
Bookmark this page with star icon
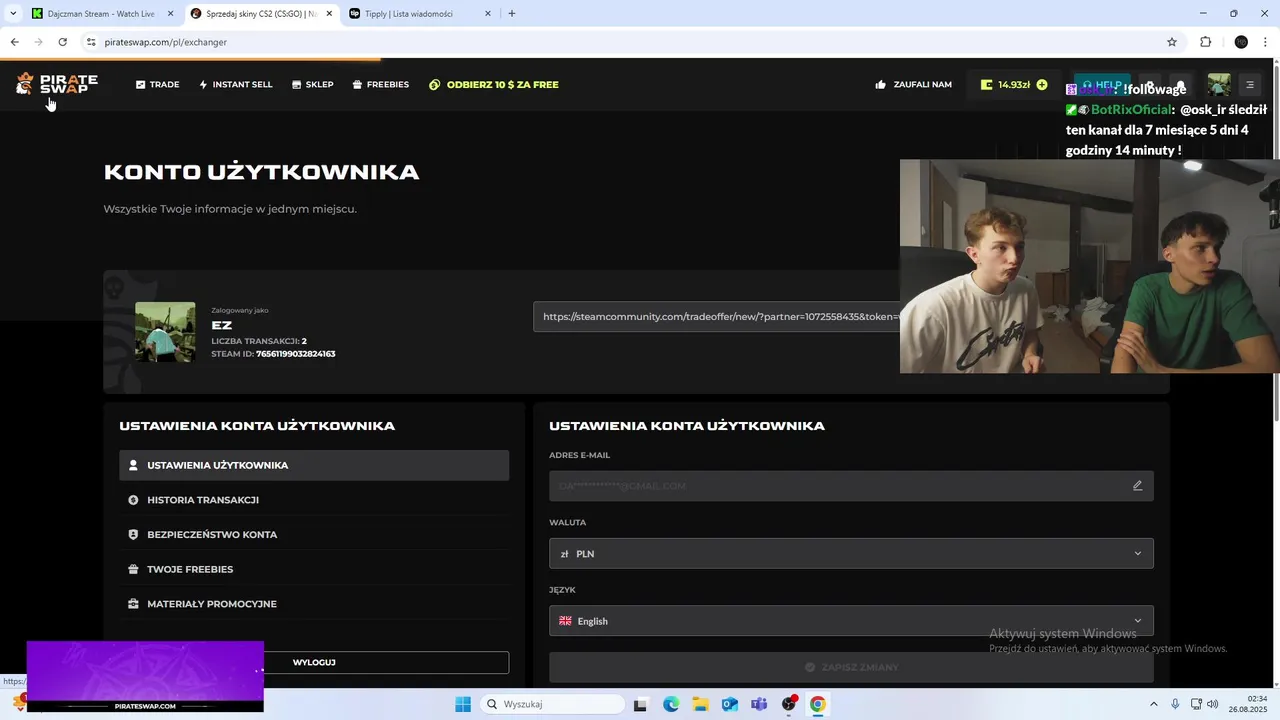(1172, 42)
